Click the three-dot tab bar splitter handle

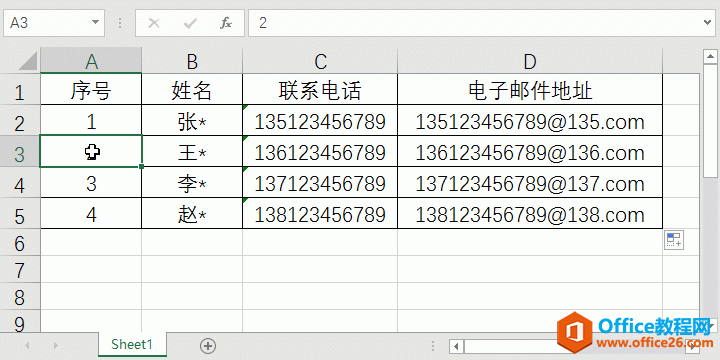pos(433,346)
